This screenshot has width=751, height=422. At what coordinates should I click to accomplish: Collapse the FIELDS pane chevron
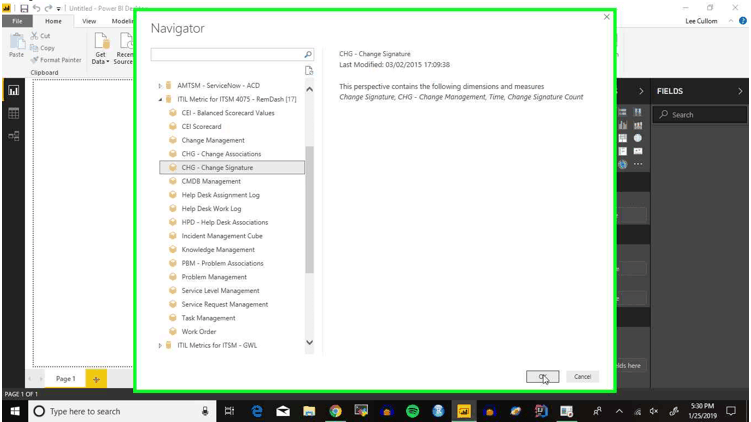coord(740,91)
